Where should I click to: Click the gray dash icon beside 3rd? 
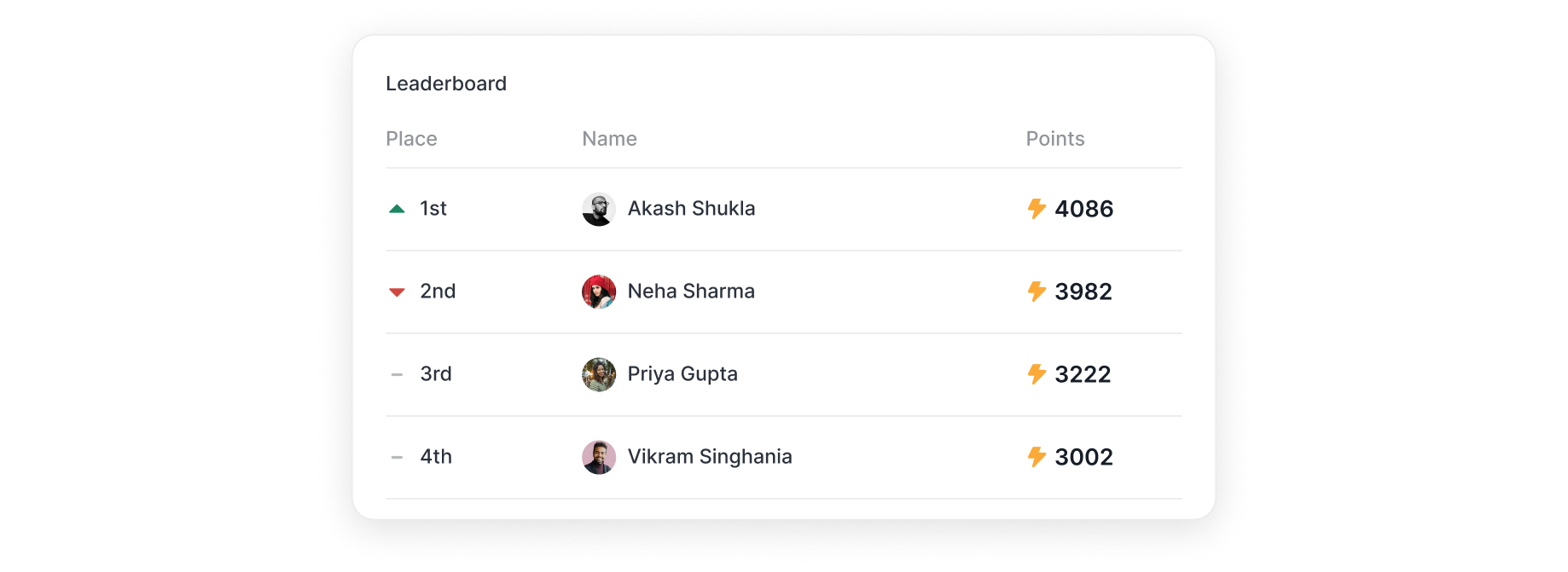397,374
